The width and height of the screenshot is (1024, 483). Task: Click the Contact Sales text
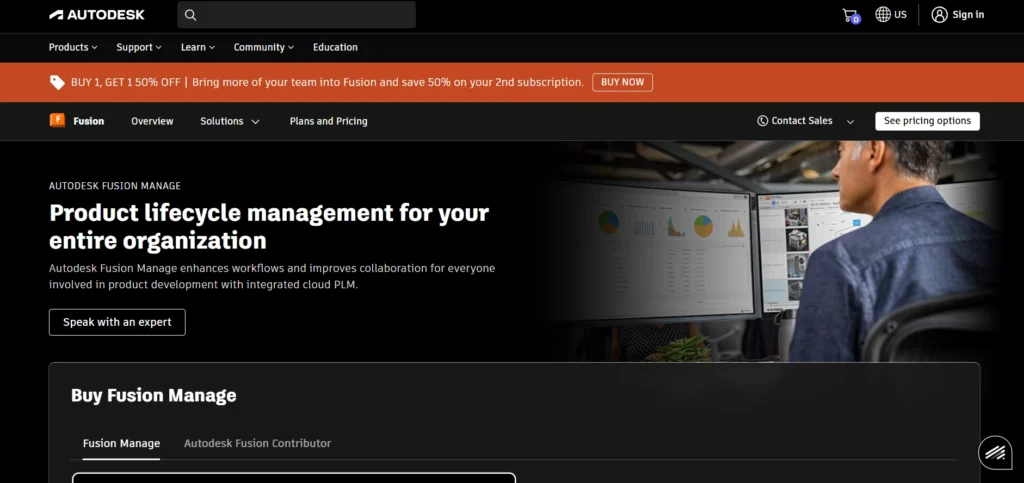point(802,121)
